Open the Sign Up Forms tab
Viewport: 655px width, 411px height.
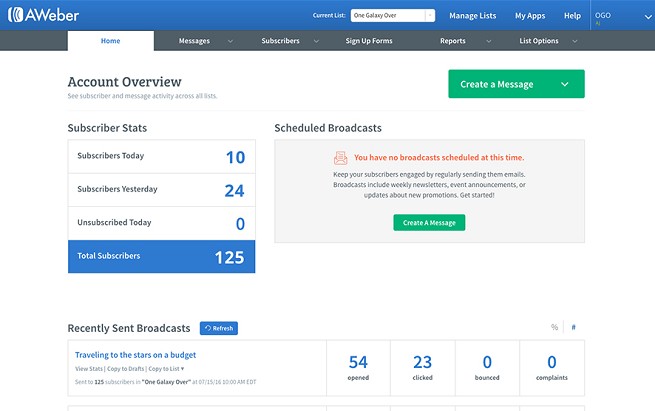pyautogui.click(x=369, y=41)
